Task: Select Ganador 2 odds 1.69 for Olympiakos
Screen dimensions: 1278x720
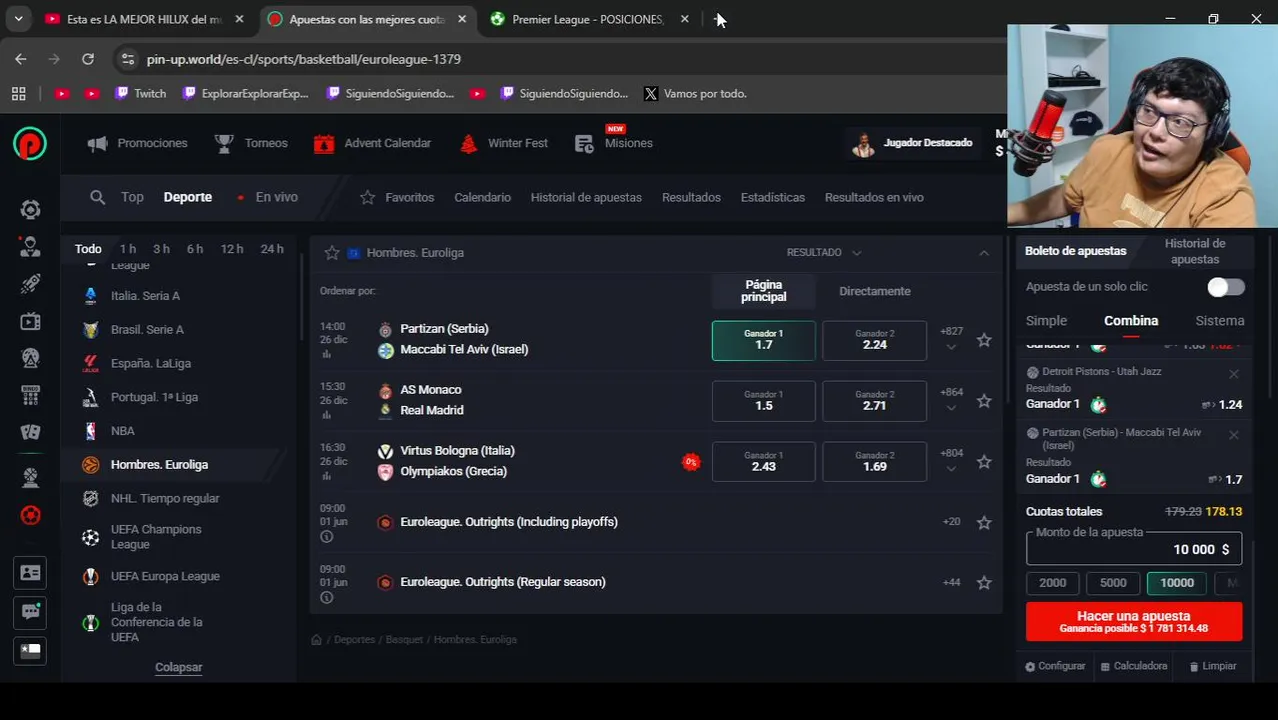Action: pos(874,462)
